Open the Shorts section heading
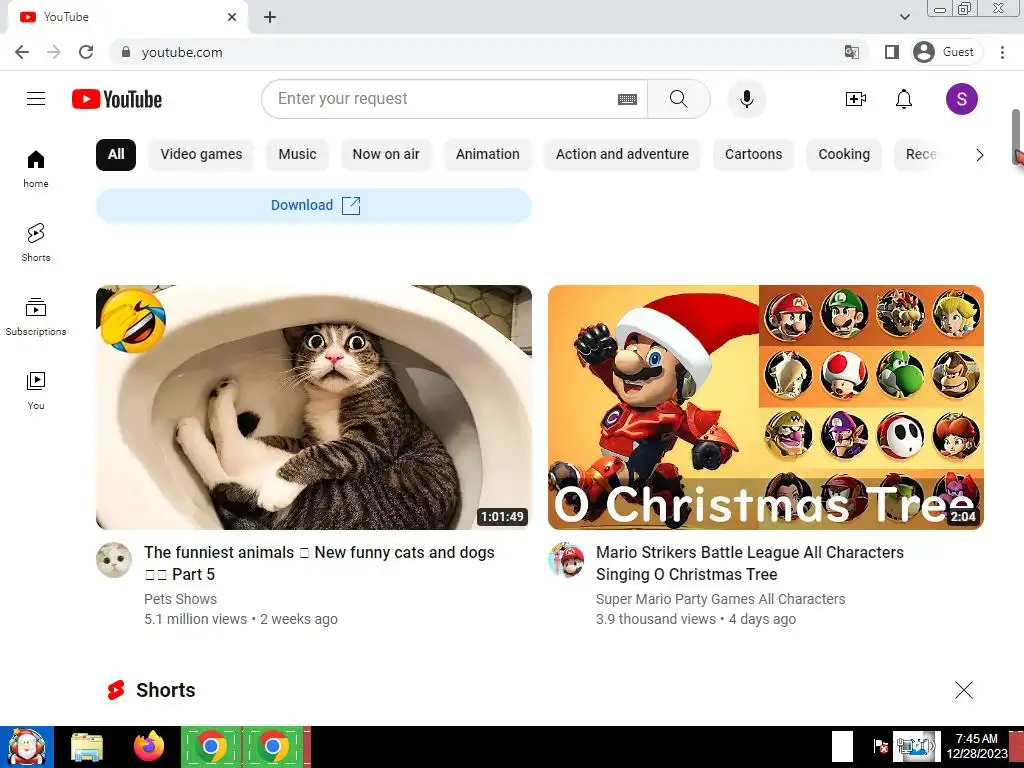Viewport: 1024px width, 768px height. [165, 690]
